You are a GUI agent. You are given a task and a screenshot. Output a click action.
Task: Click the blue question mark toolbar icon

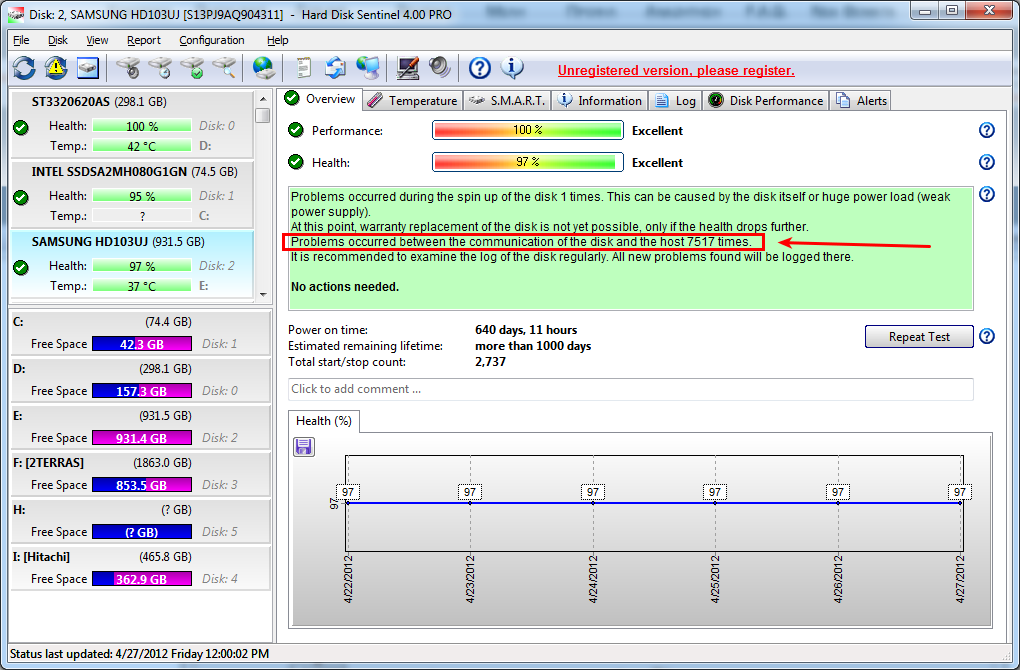[480, 68]
